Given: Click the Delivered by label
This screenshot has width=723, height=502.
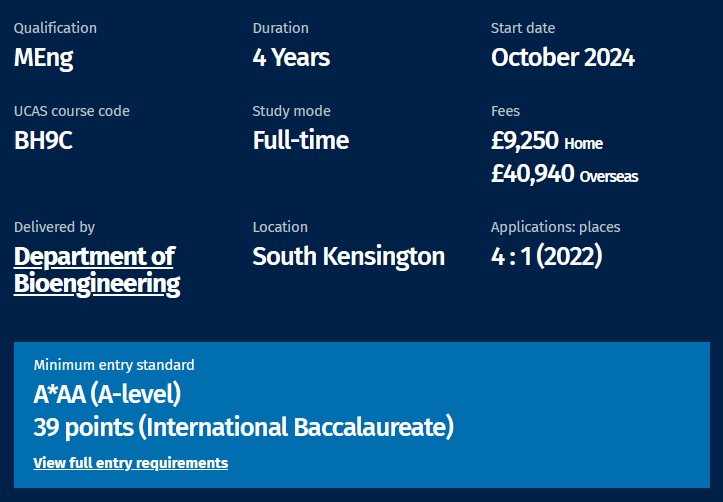Looking at the screenshot, I should pyautogui.click(x=54, y=227).
